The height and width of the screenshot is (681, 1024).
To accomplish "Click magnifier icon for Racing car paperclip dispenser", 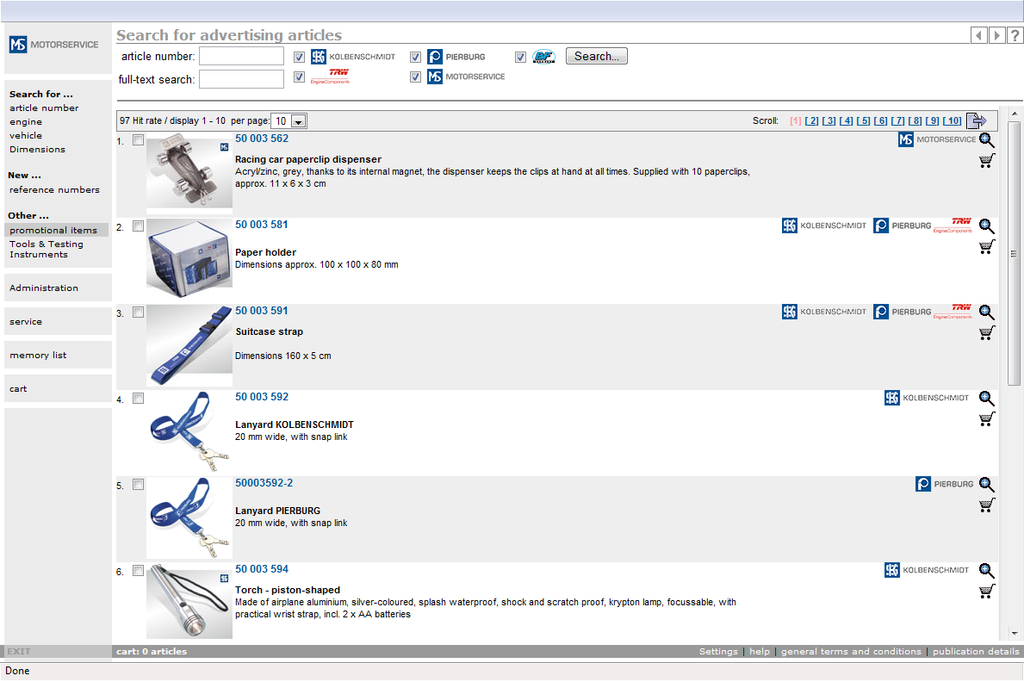I will pos(986,140).
